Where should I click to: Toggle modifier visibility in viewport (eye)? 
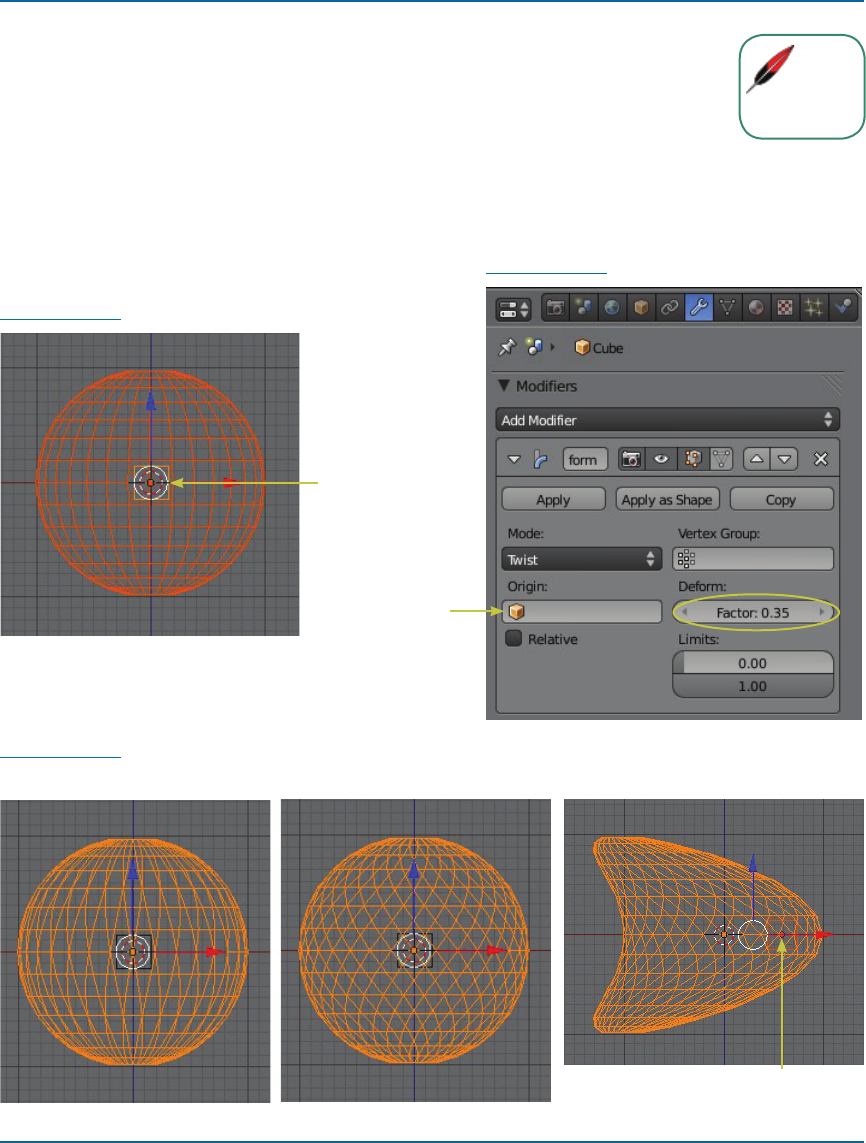click(661, 459)
